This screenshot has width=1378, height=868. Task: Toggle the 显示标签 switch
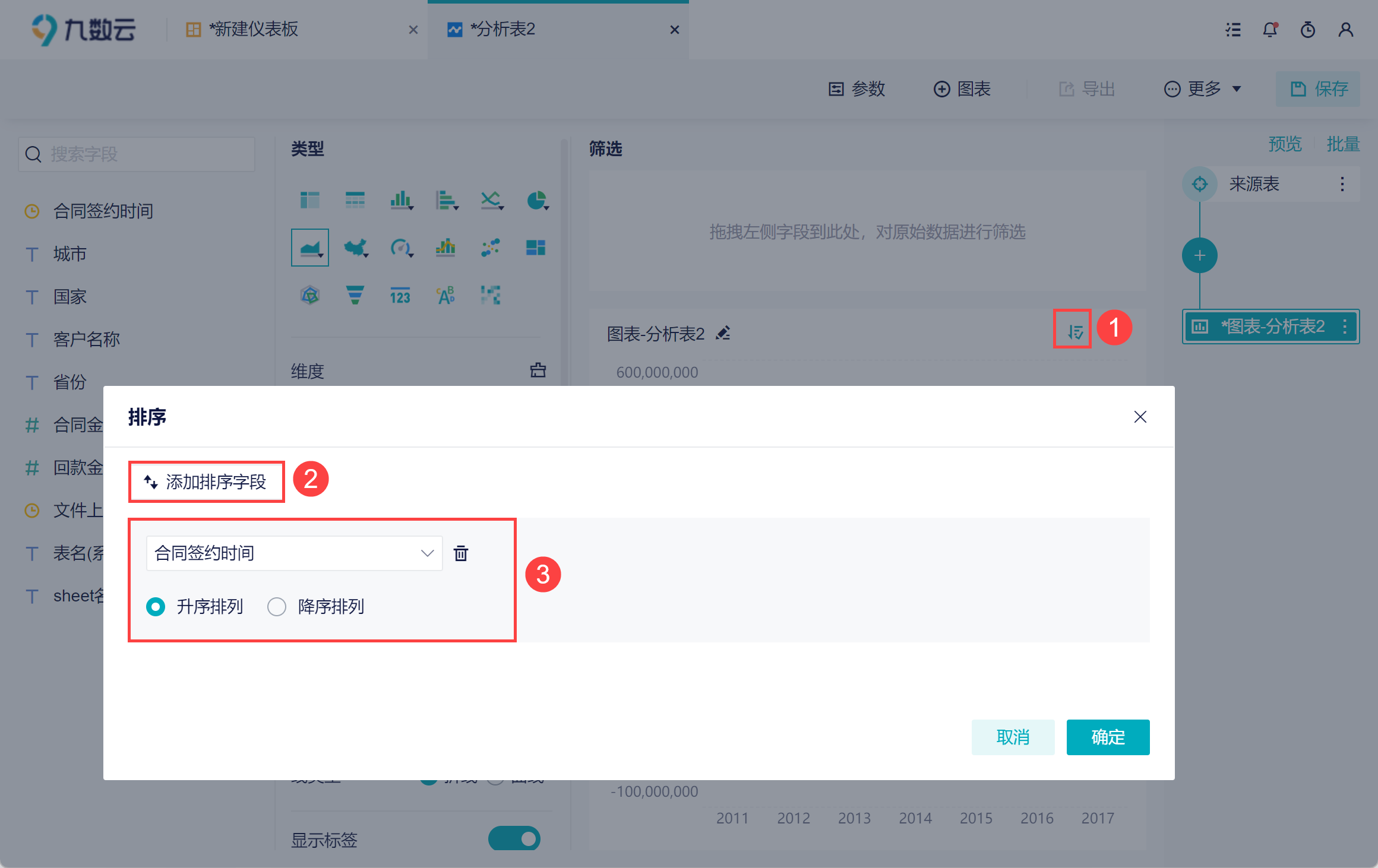click(x=514, y=838)
